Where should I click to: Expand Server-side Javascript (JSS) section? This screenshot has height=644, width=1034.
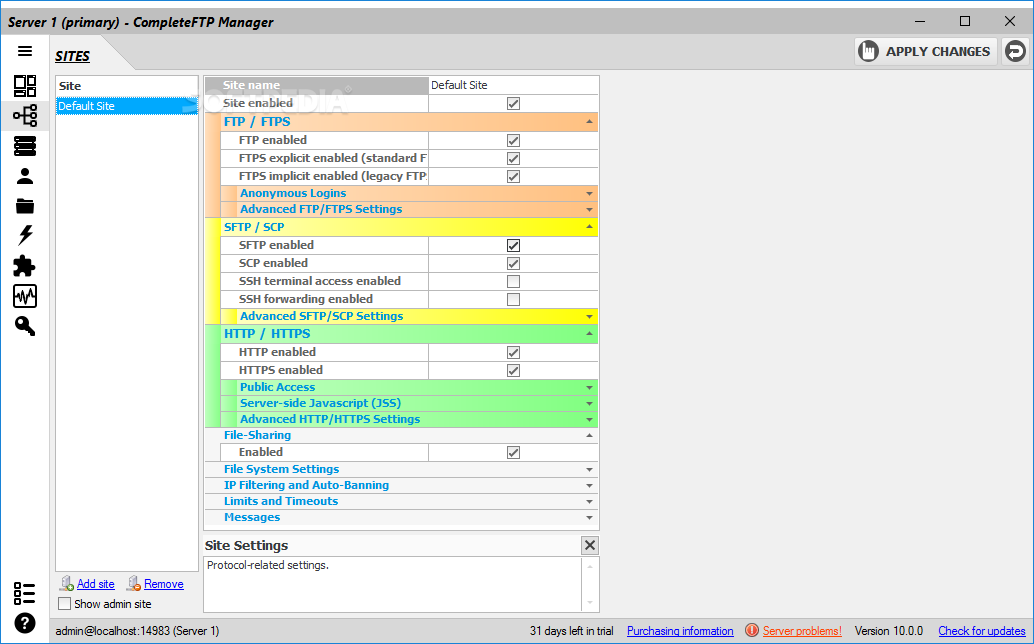tap(589, 403)
